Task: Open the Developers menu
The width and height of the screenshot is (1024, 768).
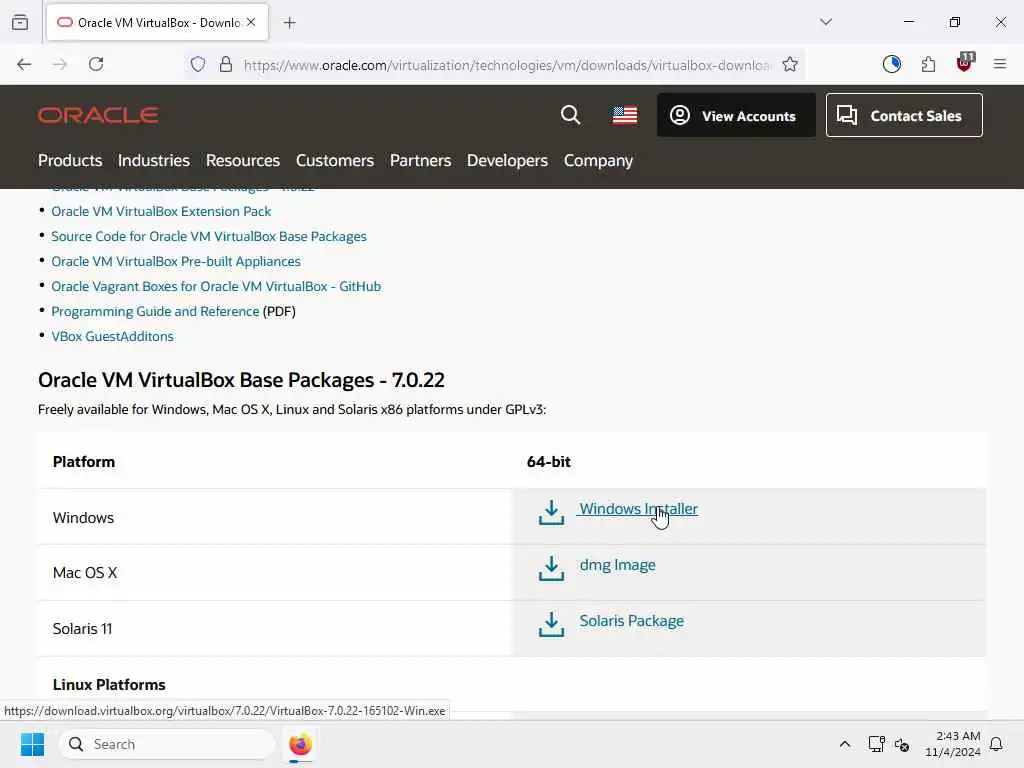Action: (507, 161)
